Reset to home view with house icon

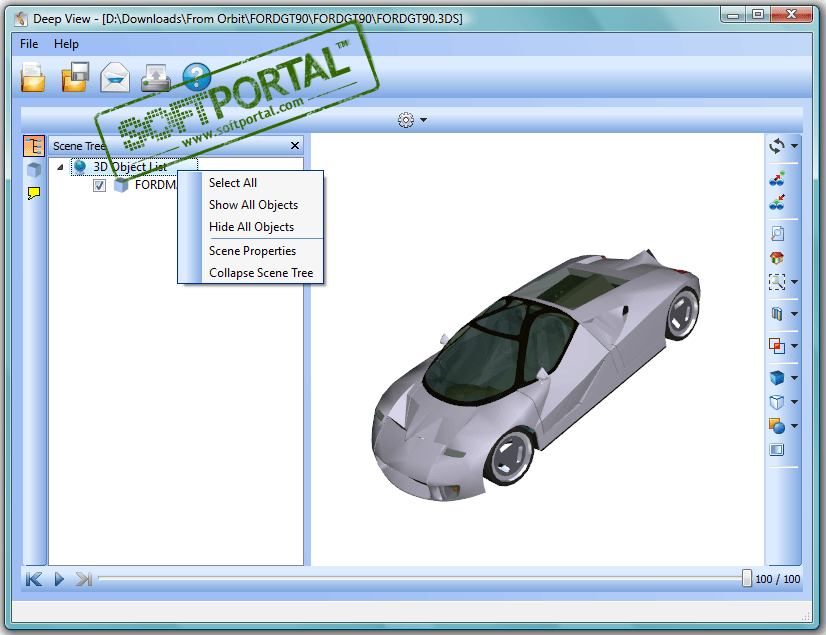click(777, 258)
